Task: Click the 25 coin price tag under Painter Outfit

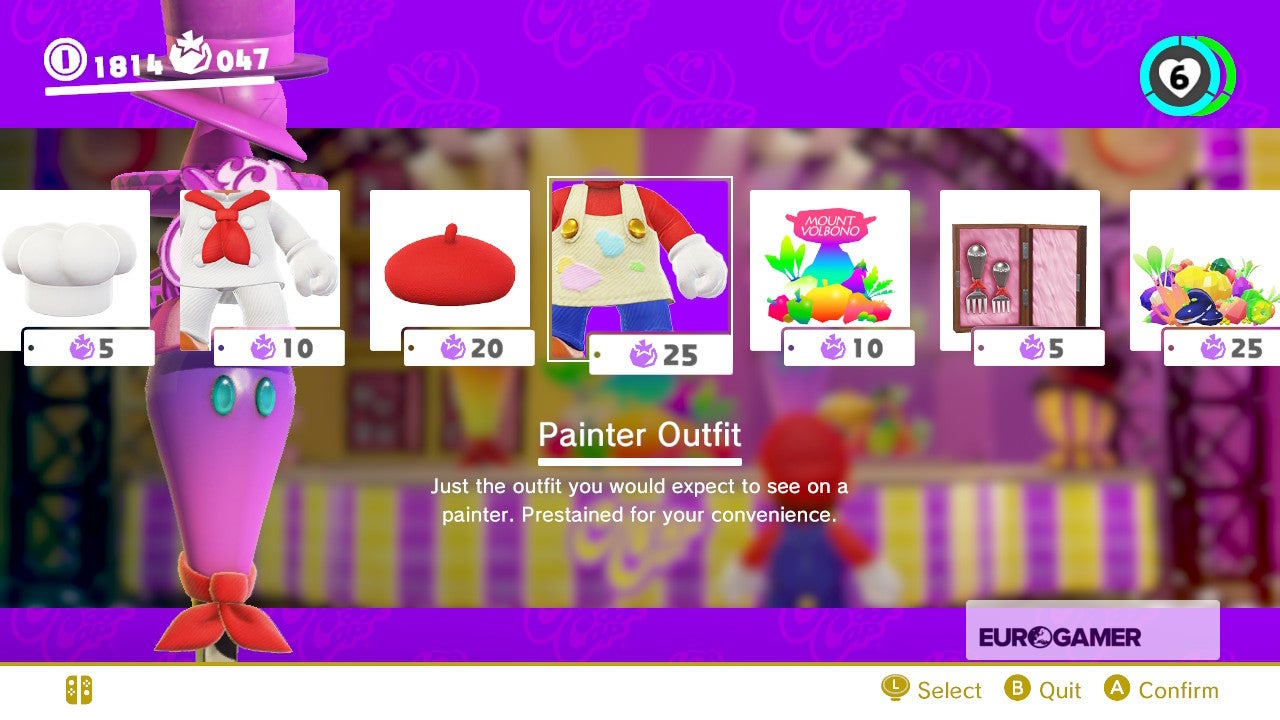Action: click(x=661, y=354)
